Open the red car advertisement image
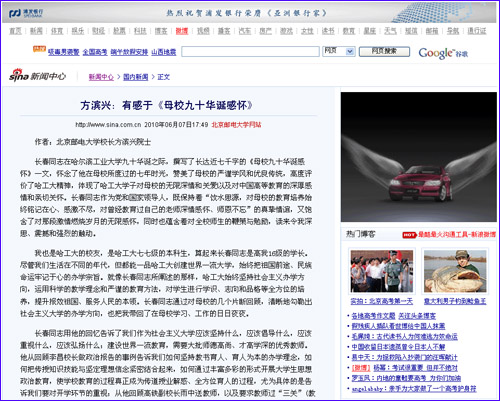This screenshot has height=401, width=500. tap(419, 157)
